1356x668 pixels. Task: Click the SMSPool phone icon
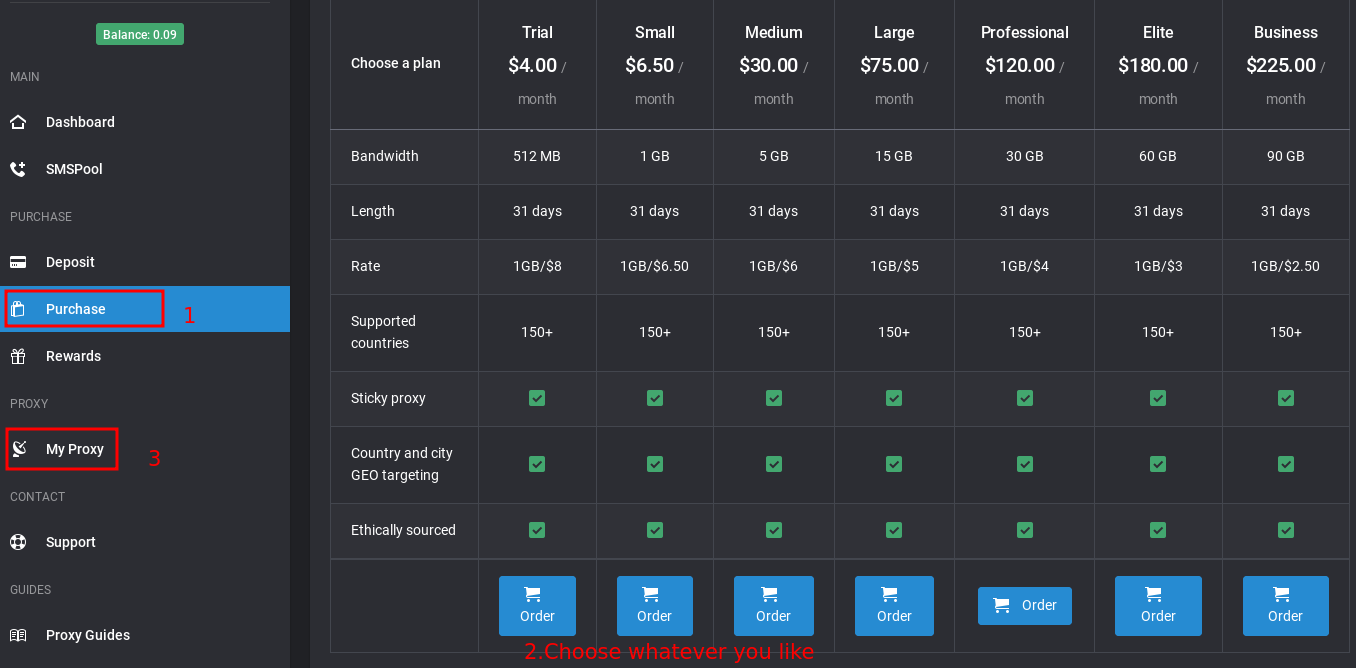18,169
